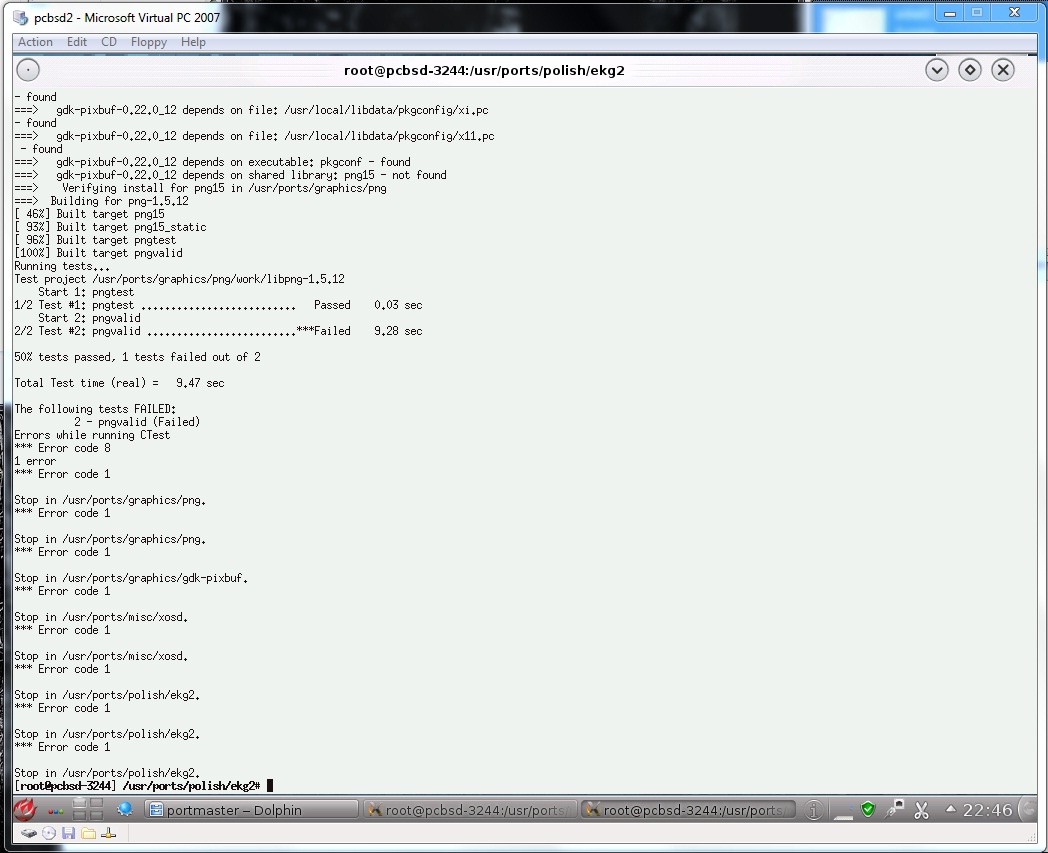Click the '1 error' line
1048x853 pixels.
tap(35, 461)
